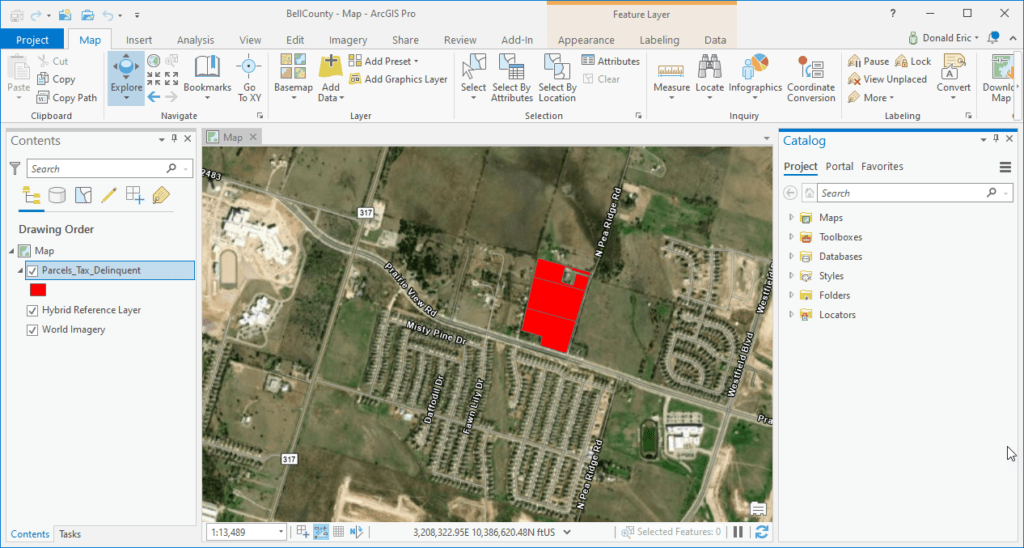Screen dimensions: 1024x548
Task: Open Coordinate Conversion
Action: pos(811,78)
